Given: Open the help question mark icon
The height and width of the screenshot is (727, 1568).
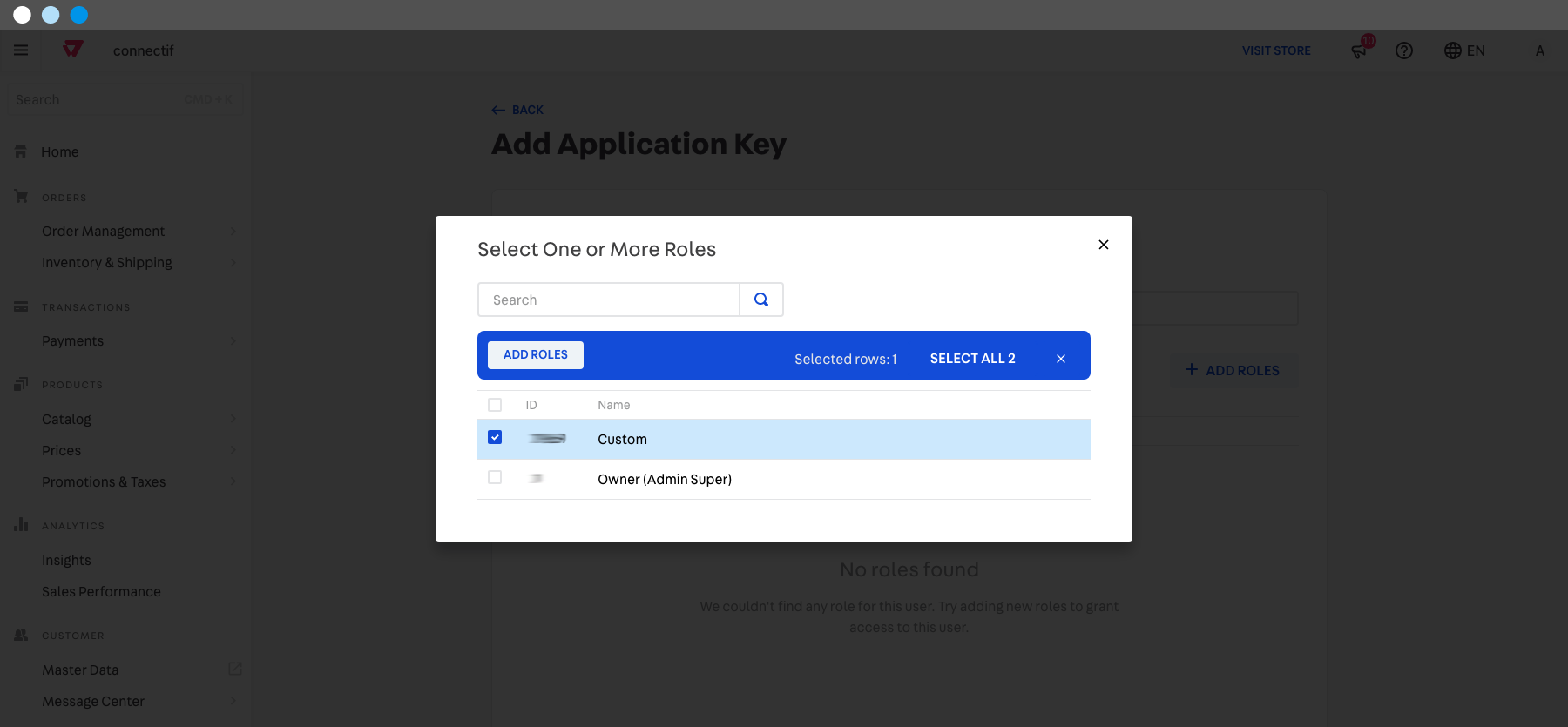Looking at the screenshot, I should pos(1404,50).
